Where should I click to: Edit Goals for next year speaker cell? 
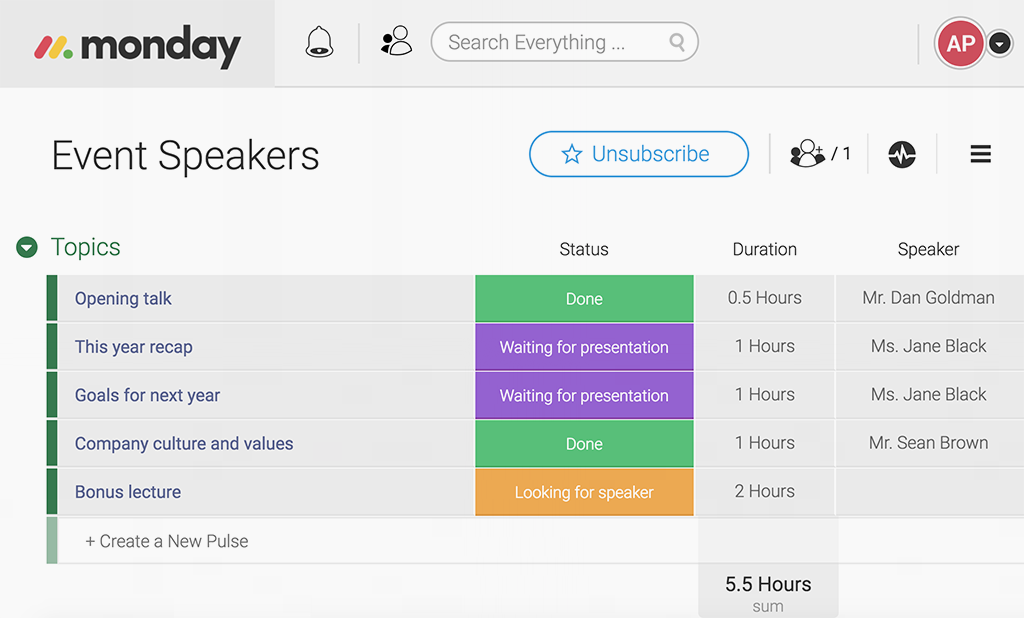930,395
